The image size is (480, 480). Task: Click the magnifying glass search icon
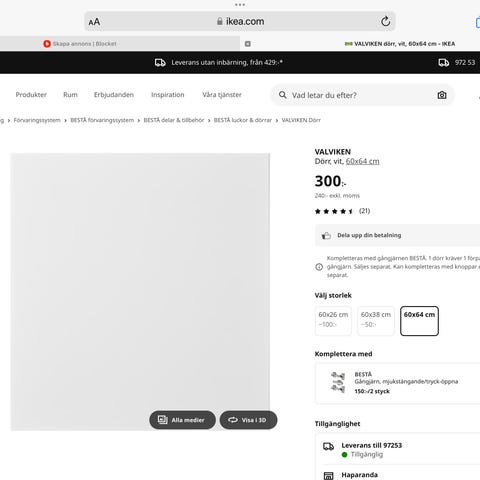point(282,95)
